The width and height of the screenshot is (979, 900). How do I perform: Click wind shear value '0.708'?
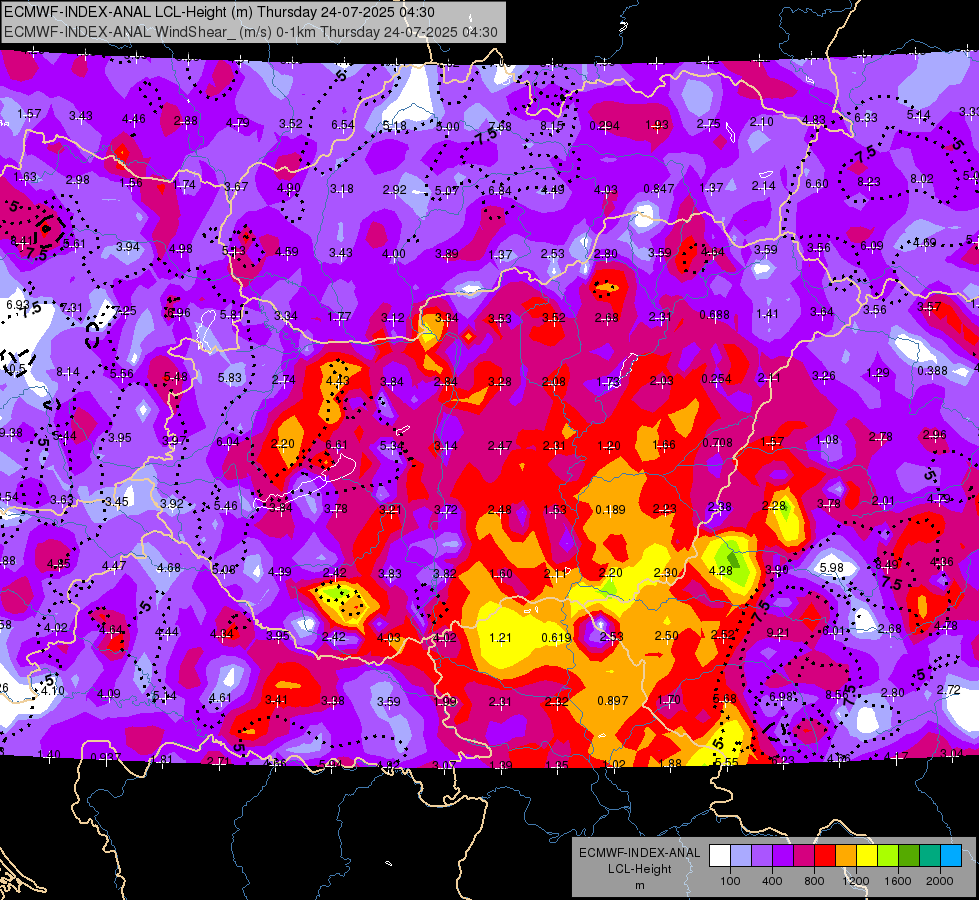click(x=717, y=443)
